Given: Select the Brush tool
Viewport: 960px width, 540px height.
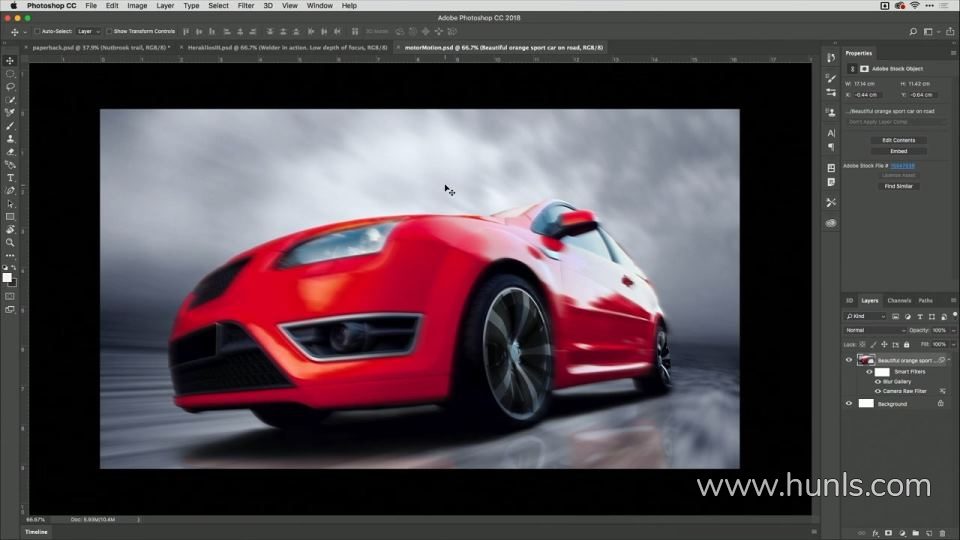Looking at the screenshot, I should coord(10,126).
